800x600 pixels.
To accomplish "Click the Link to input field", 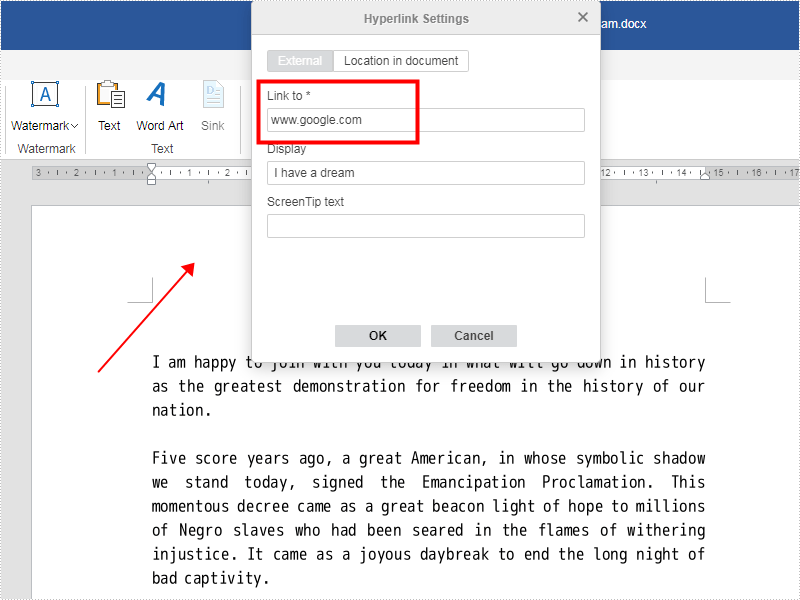I will pos(425,119).
